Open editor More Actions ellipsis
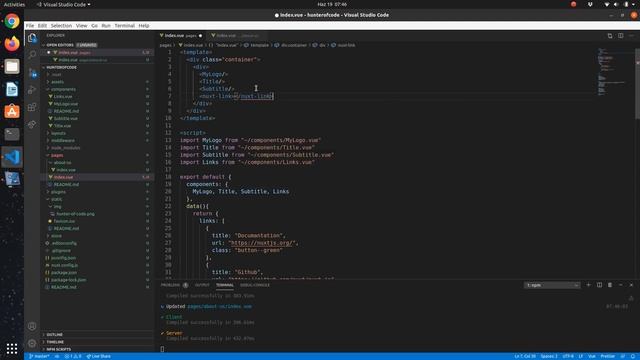640x360 pixels. click(631, 36)
